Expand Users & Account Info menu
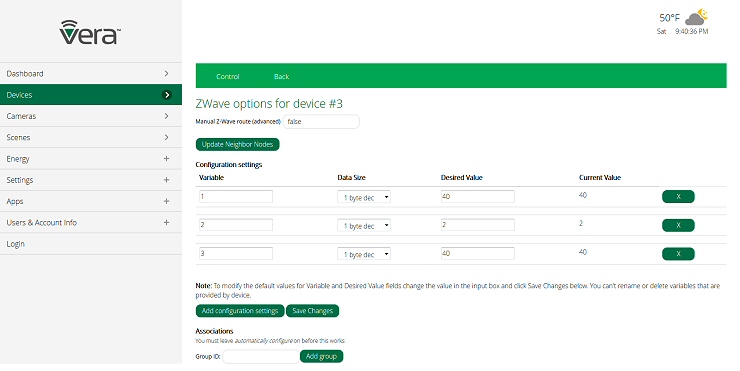Image resolution: width=740 pixels, height=371 pixels. click(91, 222)
